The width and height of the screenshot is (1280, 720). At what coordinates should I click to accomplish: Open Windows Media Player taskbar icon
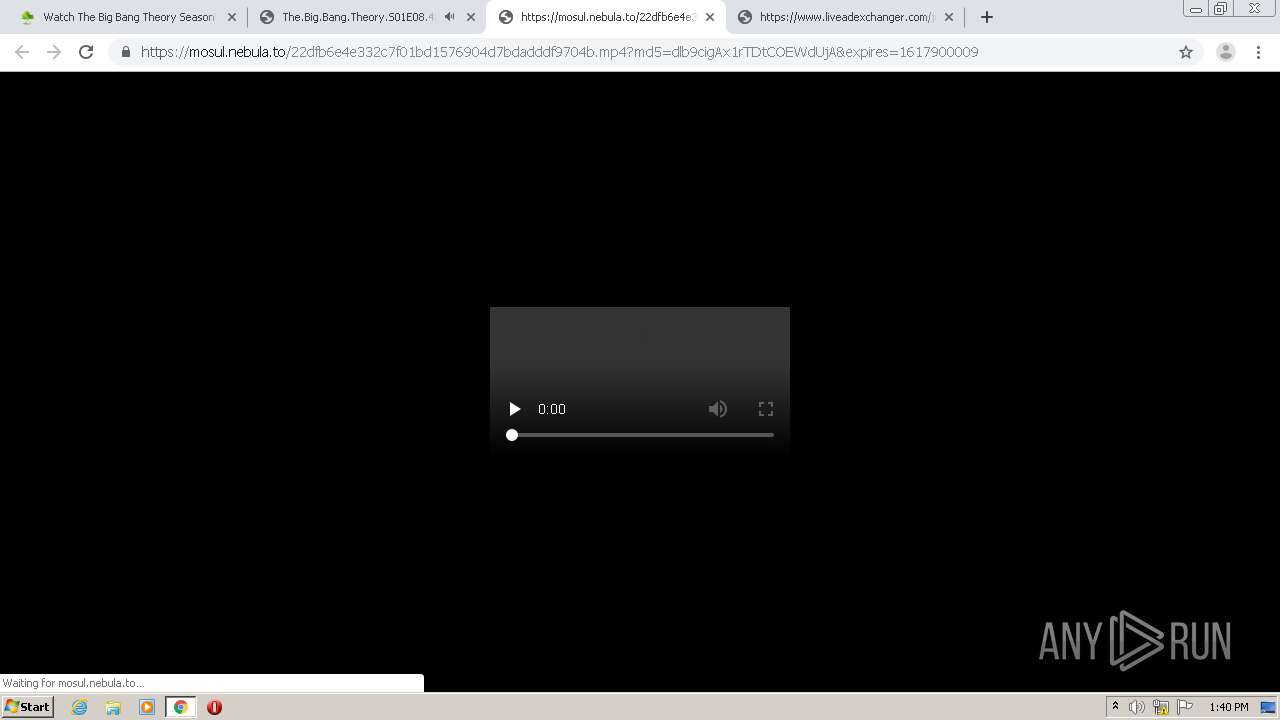pos(147,707)
